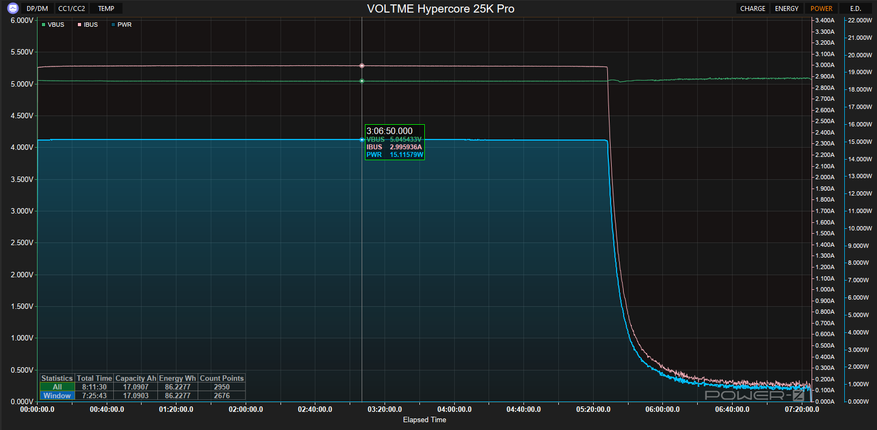The image size is (877, 430).
Task: Click the Statistics header cell
Action: coord(57,379)
